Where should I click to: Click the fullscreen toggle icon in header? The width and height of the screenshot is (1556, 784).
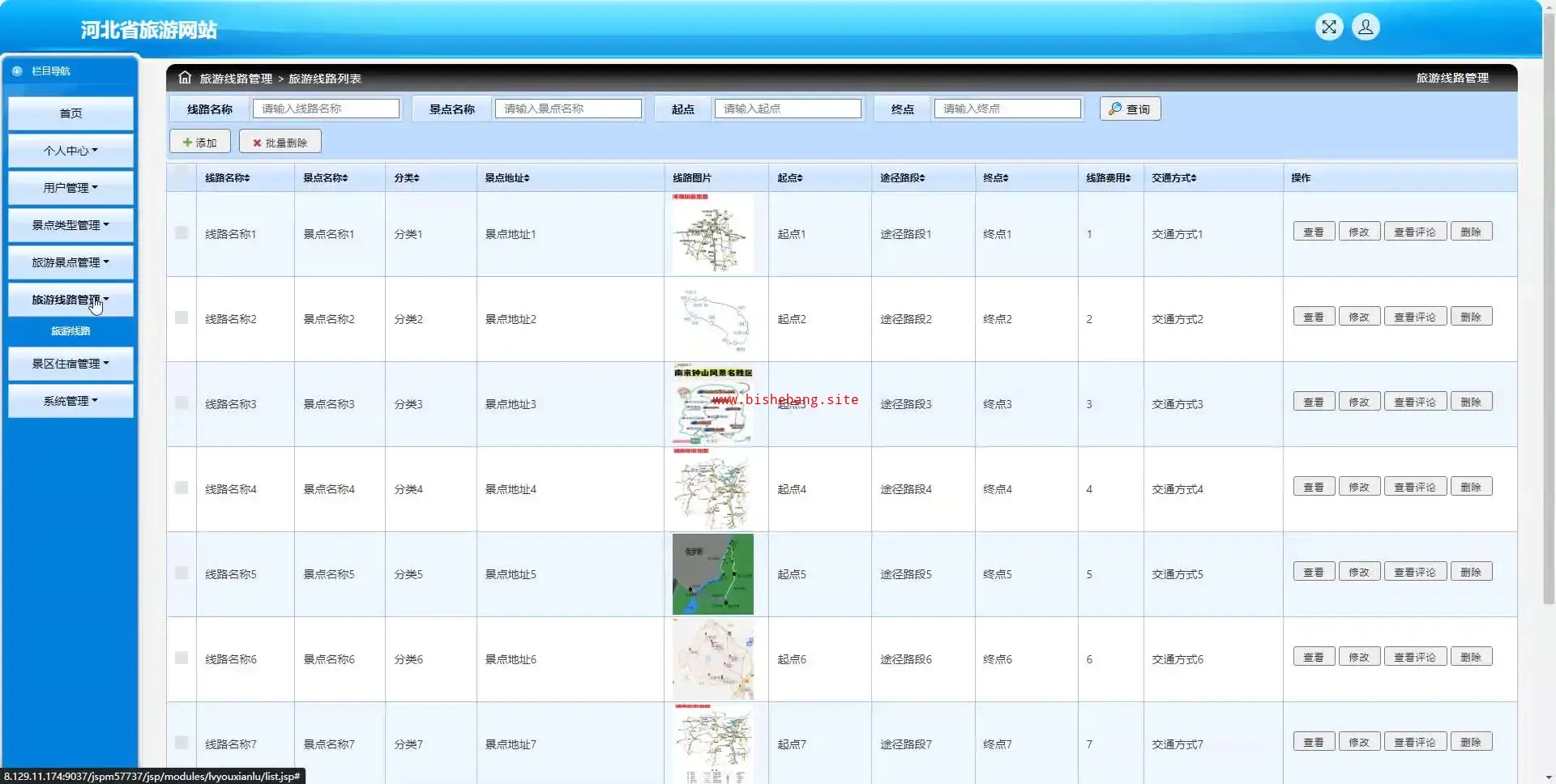[x=1329, y=28]
